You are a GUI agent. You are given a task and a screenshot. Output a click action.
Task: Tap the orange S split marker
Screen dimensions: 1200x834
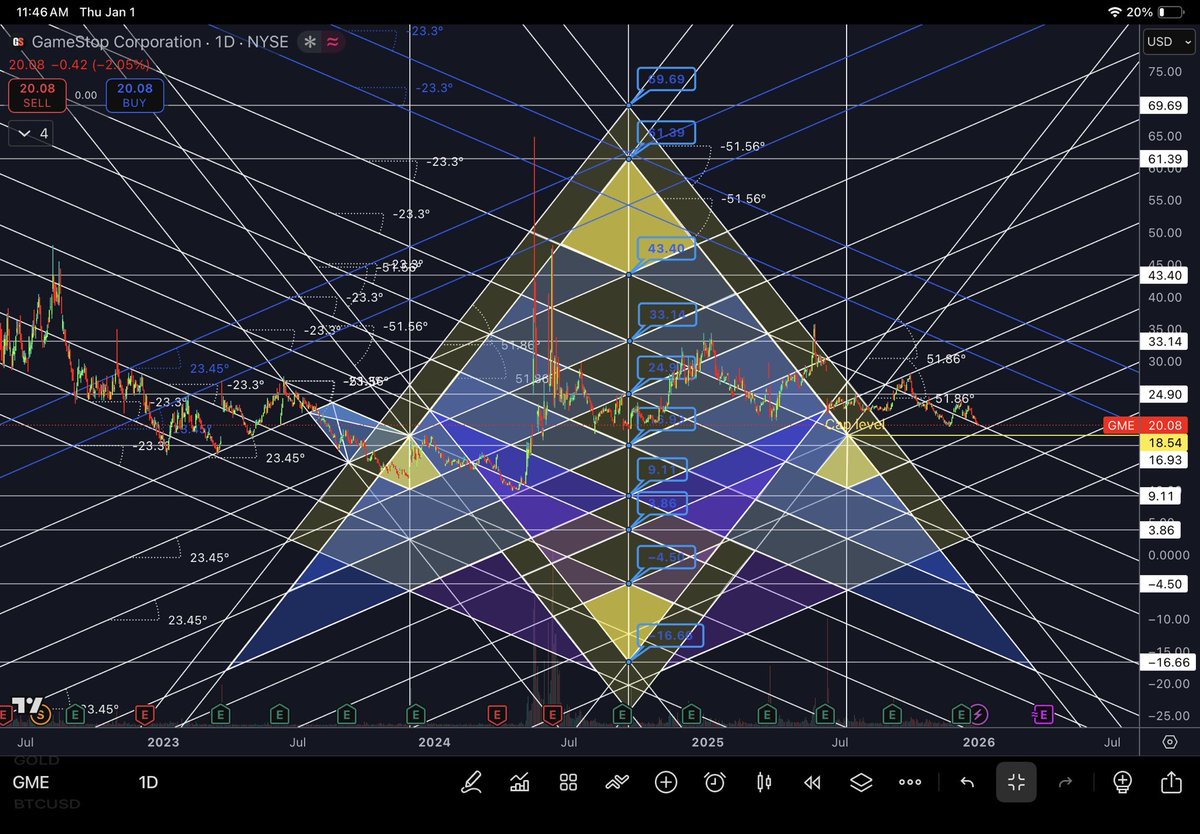(x=40, y=714)
